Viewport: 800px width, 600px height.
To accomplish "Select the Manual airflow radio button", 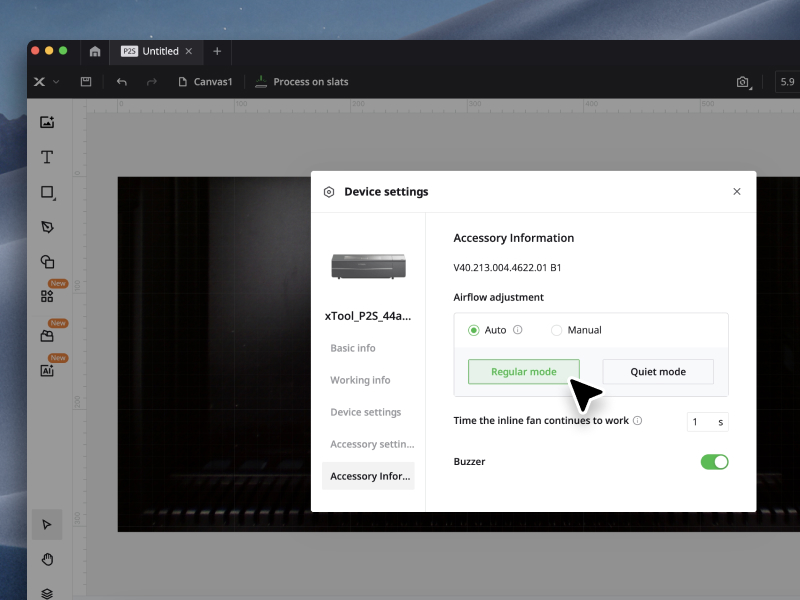I will tap(557, 330).
